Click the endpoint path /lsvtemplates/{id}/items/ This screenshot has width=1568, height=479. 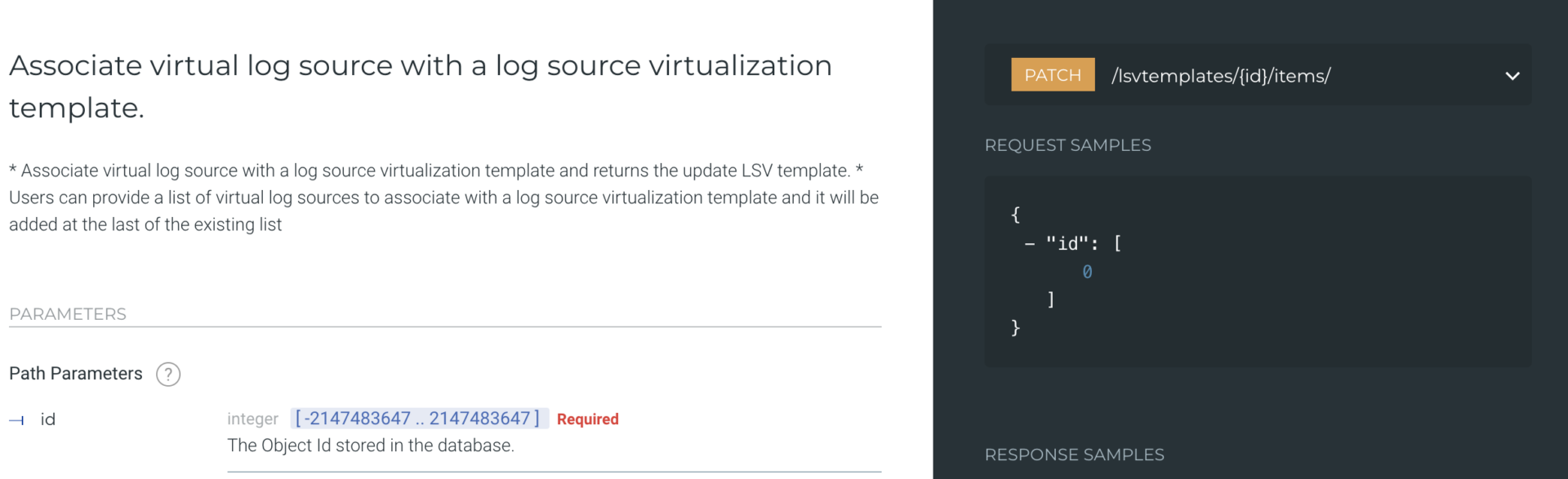point(1220,75)
